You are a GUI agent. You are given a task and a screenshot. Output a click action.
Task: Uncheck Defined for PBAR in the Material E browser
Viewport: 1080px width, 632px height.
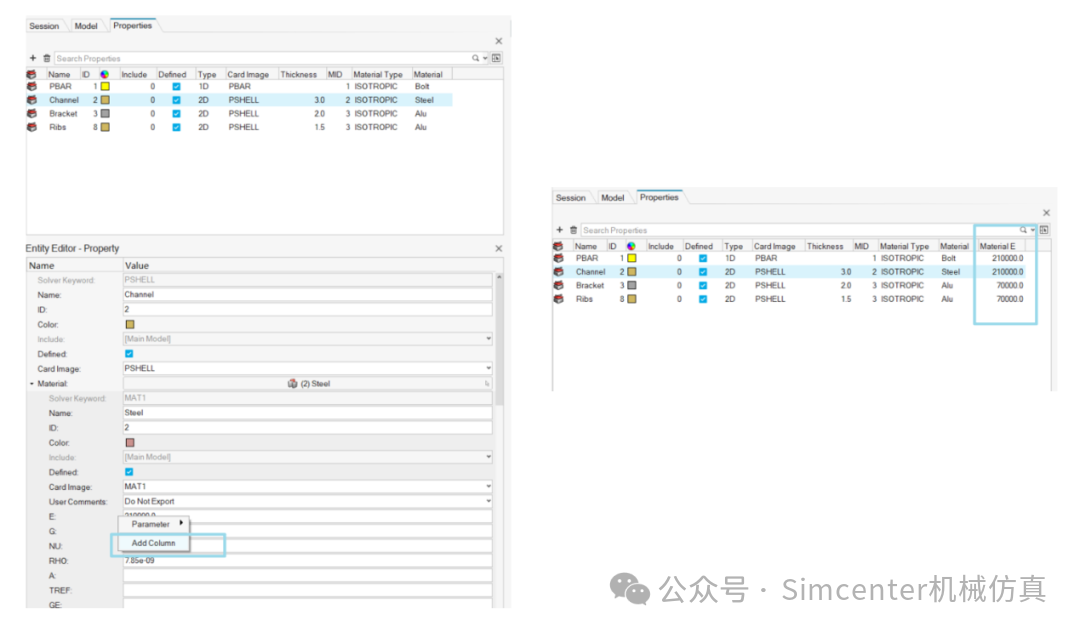[x=702, y=259]
